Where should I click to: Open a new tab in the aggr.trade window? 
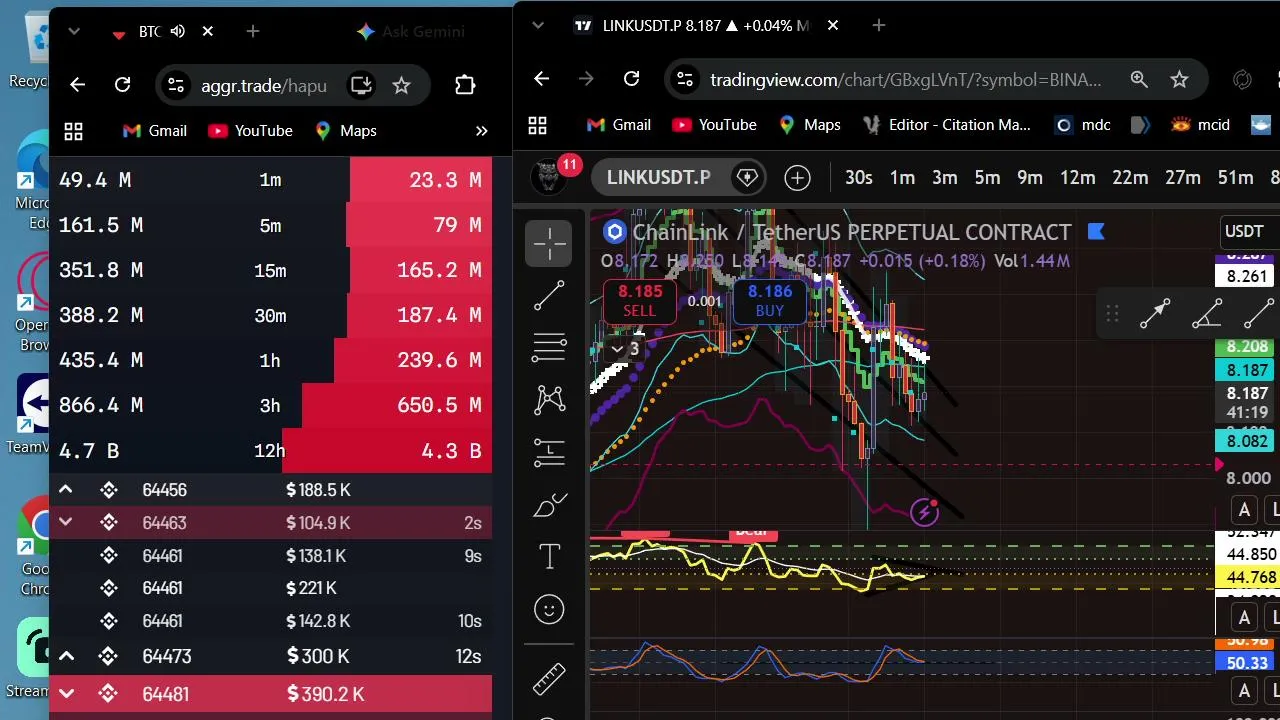click(x=253, y=32)
